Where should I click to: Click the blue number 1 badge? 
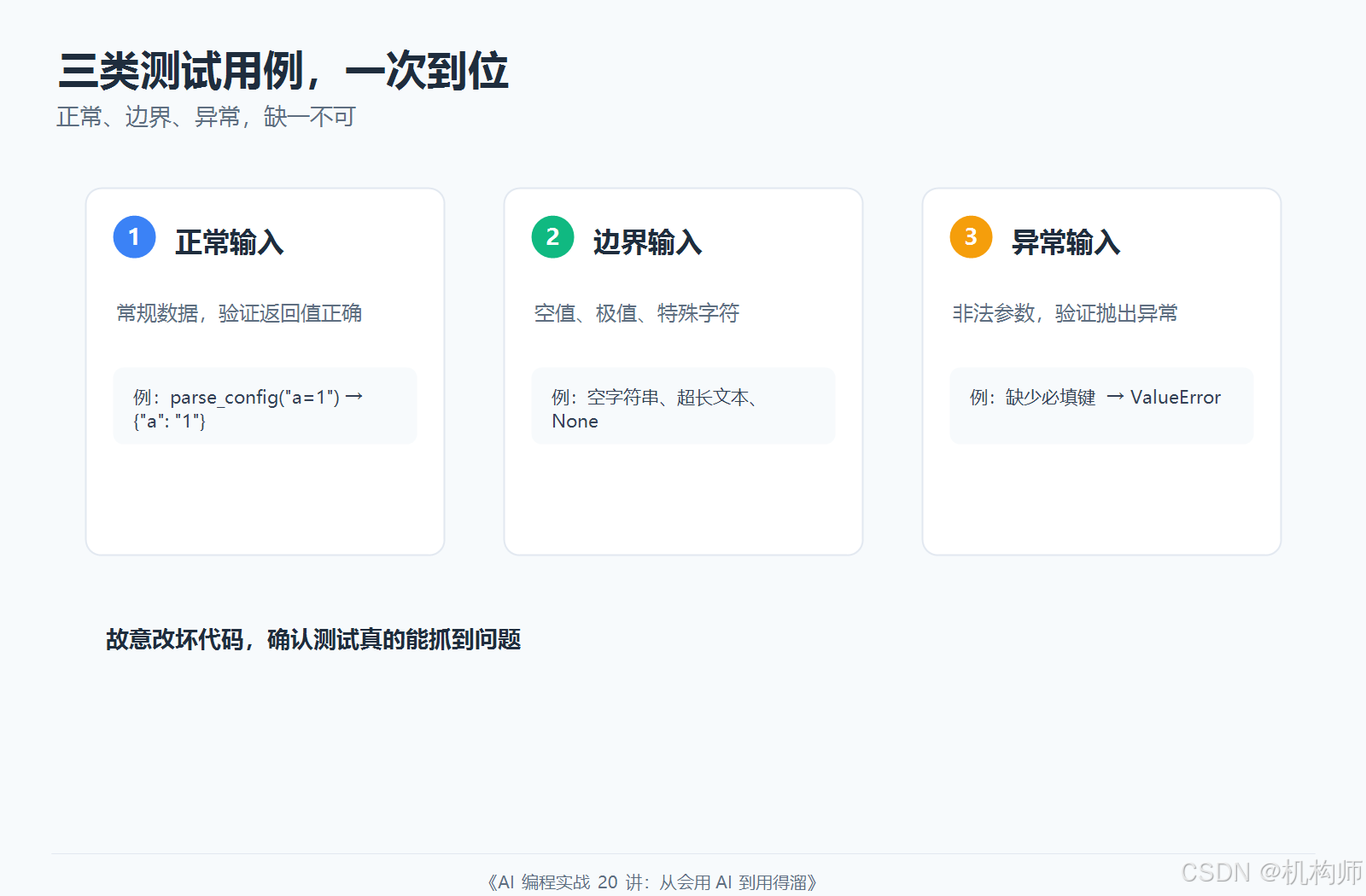(x=134, y=236)
